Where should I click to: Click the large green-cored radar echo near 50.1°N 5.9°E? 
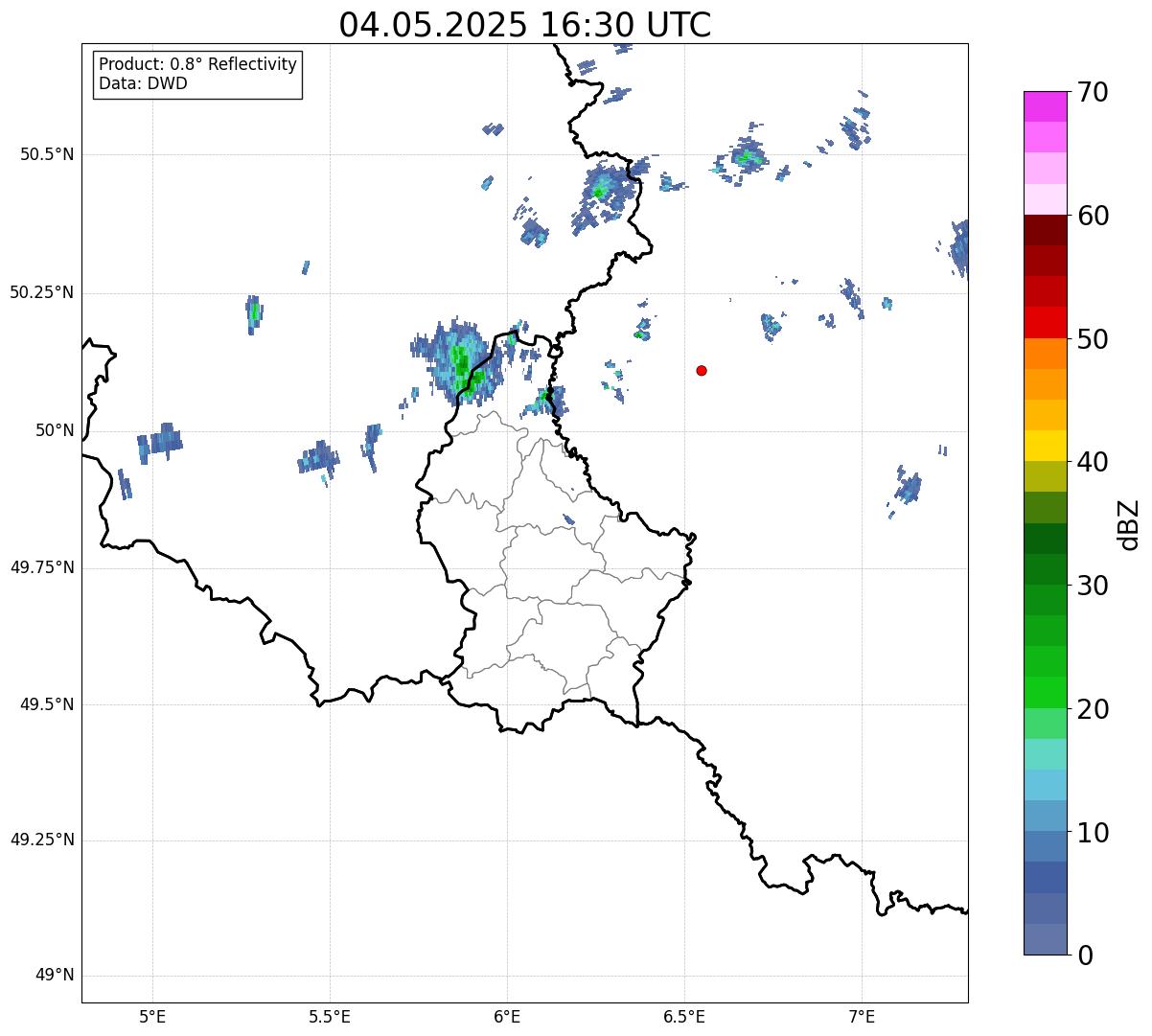[460, 361]
